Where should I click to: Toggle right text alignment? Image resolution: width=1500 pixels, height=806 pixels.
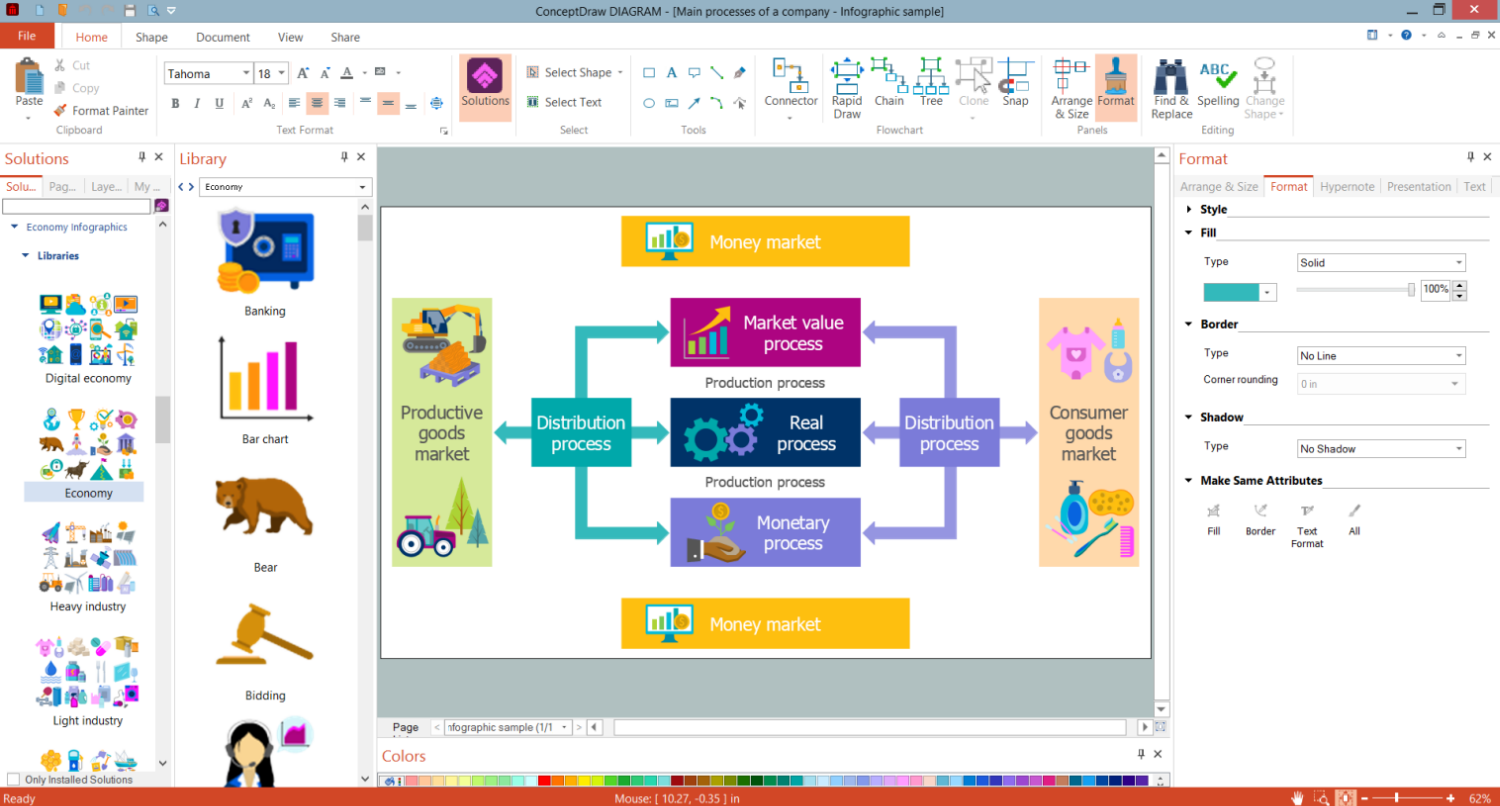340,103
